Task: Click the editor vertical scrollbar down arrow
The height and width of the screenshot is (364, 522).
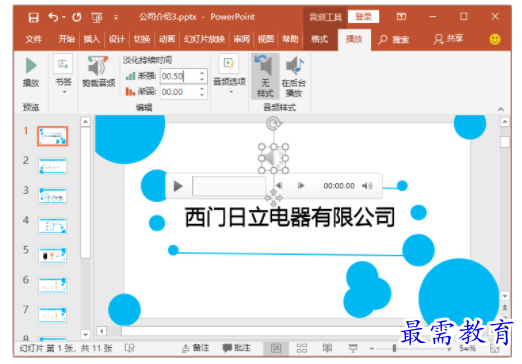Action: [505, 296]
